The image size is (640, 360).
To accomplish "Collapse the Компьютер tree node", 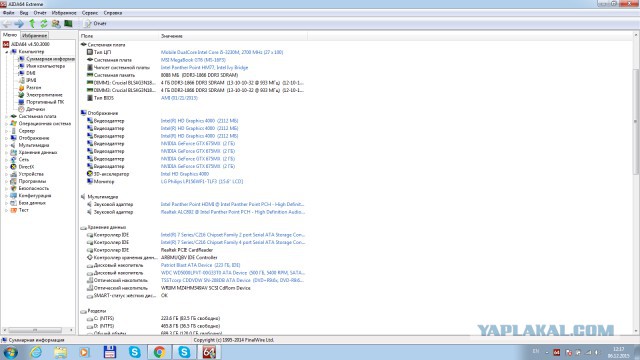I will [x=7, y=52].
